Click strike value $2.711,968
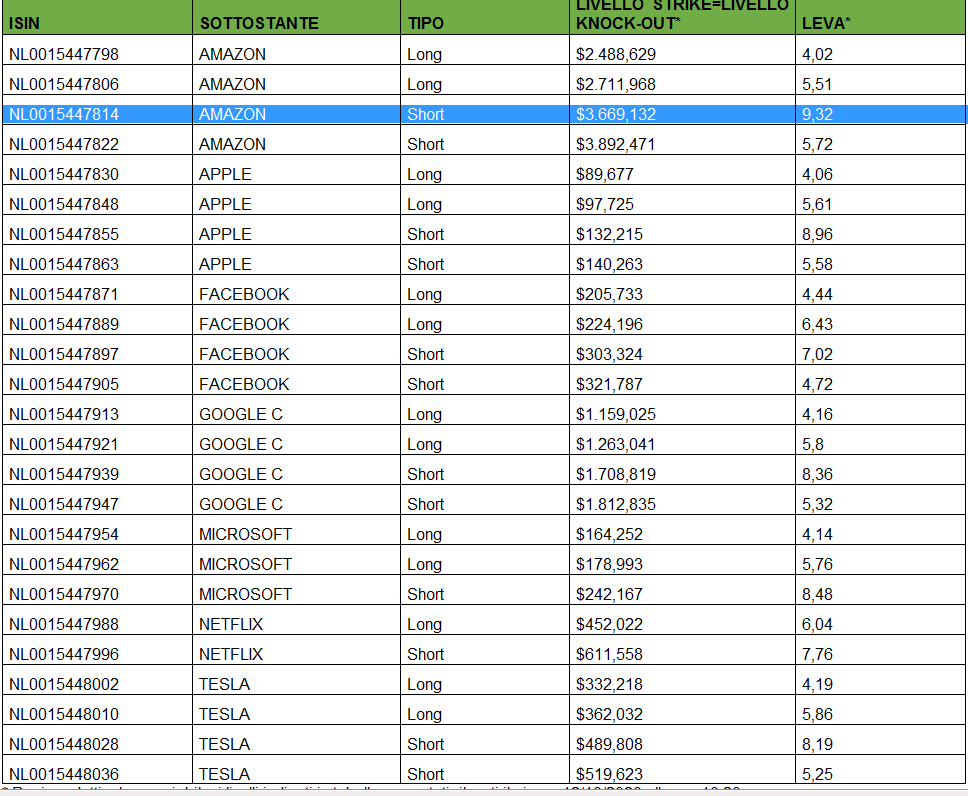 (x=615, y=84)
